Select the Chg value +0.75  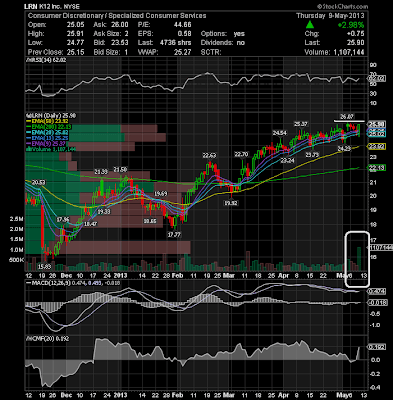coord(355,34)
